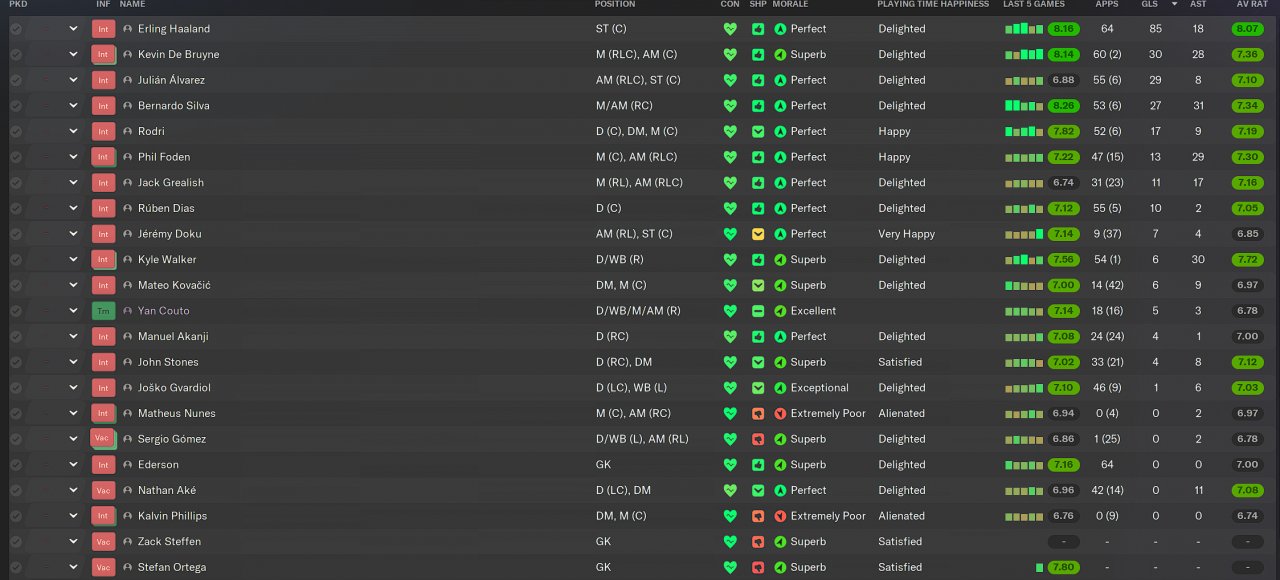Sort by the MORALE column header
This screenshot has width=1280, height=580.
click(790, 5)
